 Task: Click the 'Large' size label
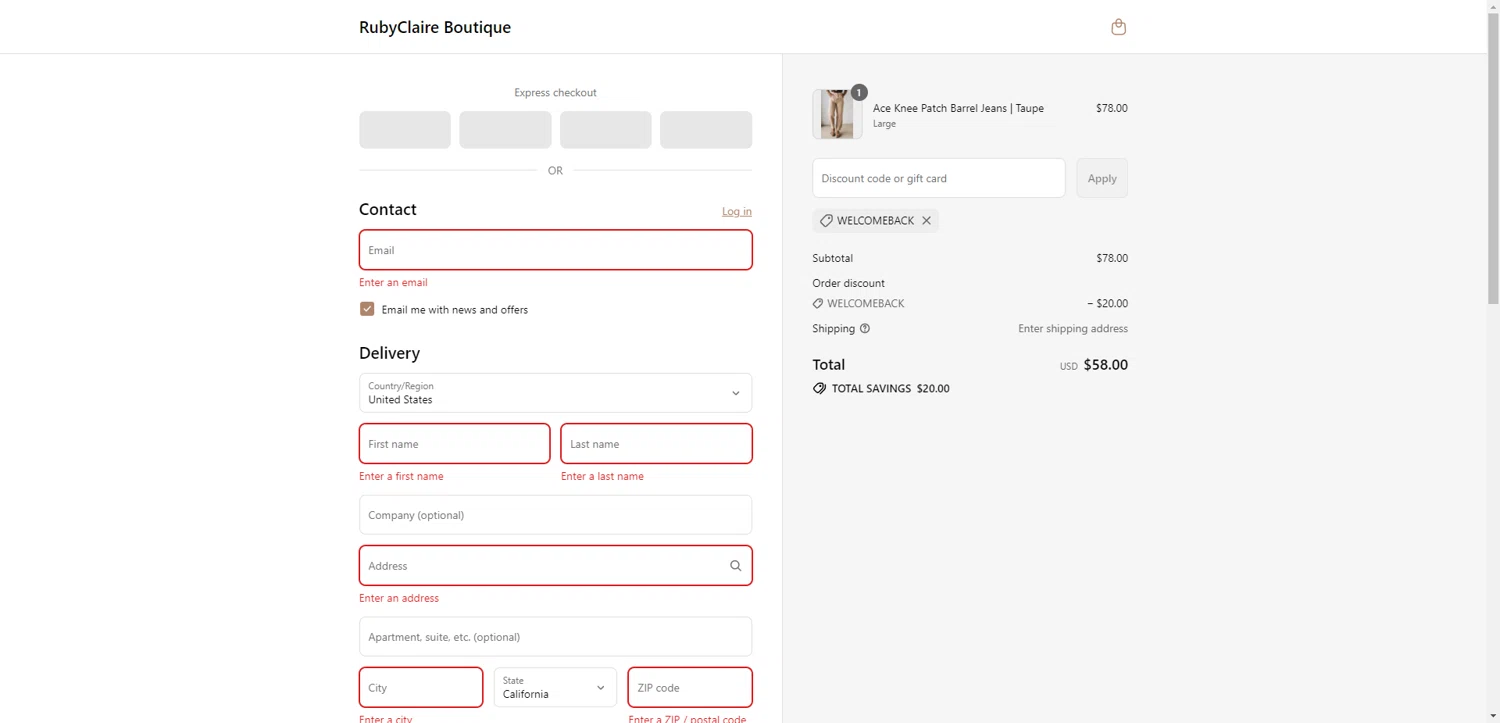click(884, 124)
